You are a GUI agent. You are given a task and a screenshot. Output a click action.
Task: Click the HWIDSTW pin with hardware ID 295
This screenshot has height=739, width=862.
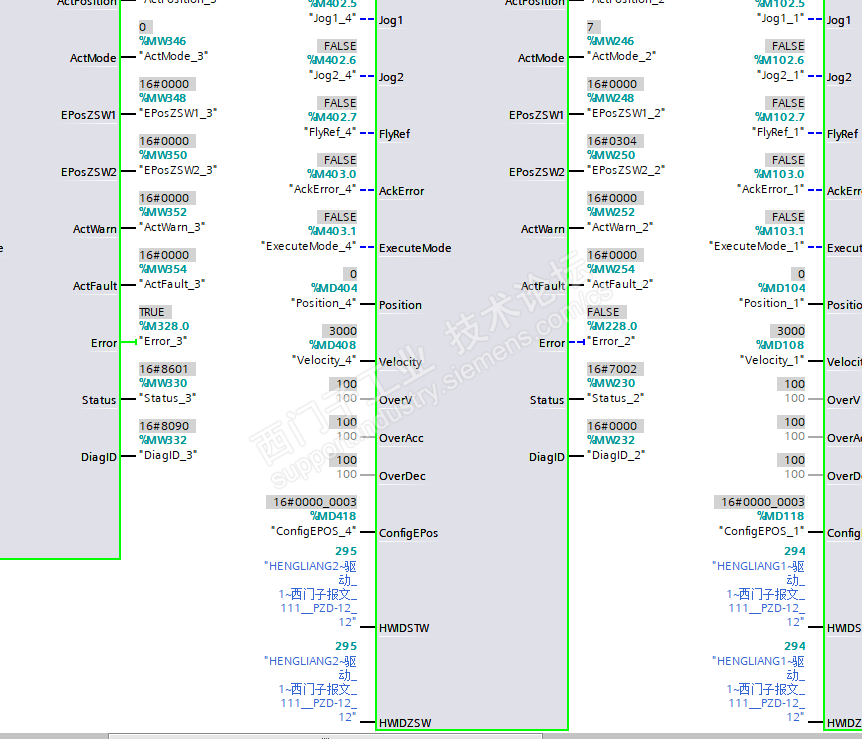[x=404, y=628]
